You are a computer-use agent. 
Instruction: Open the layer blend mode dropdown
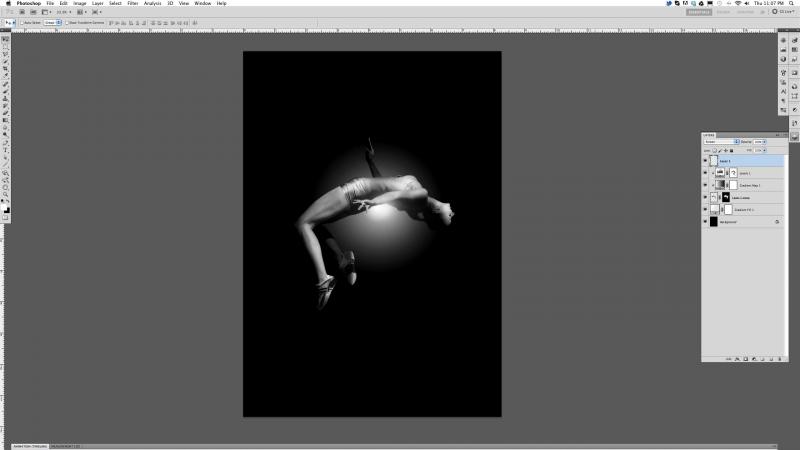click(721, 142)
